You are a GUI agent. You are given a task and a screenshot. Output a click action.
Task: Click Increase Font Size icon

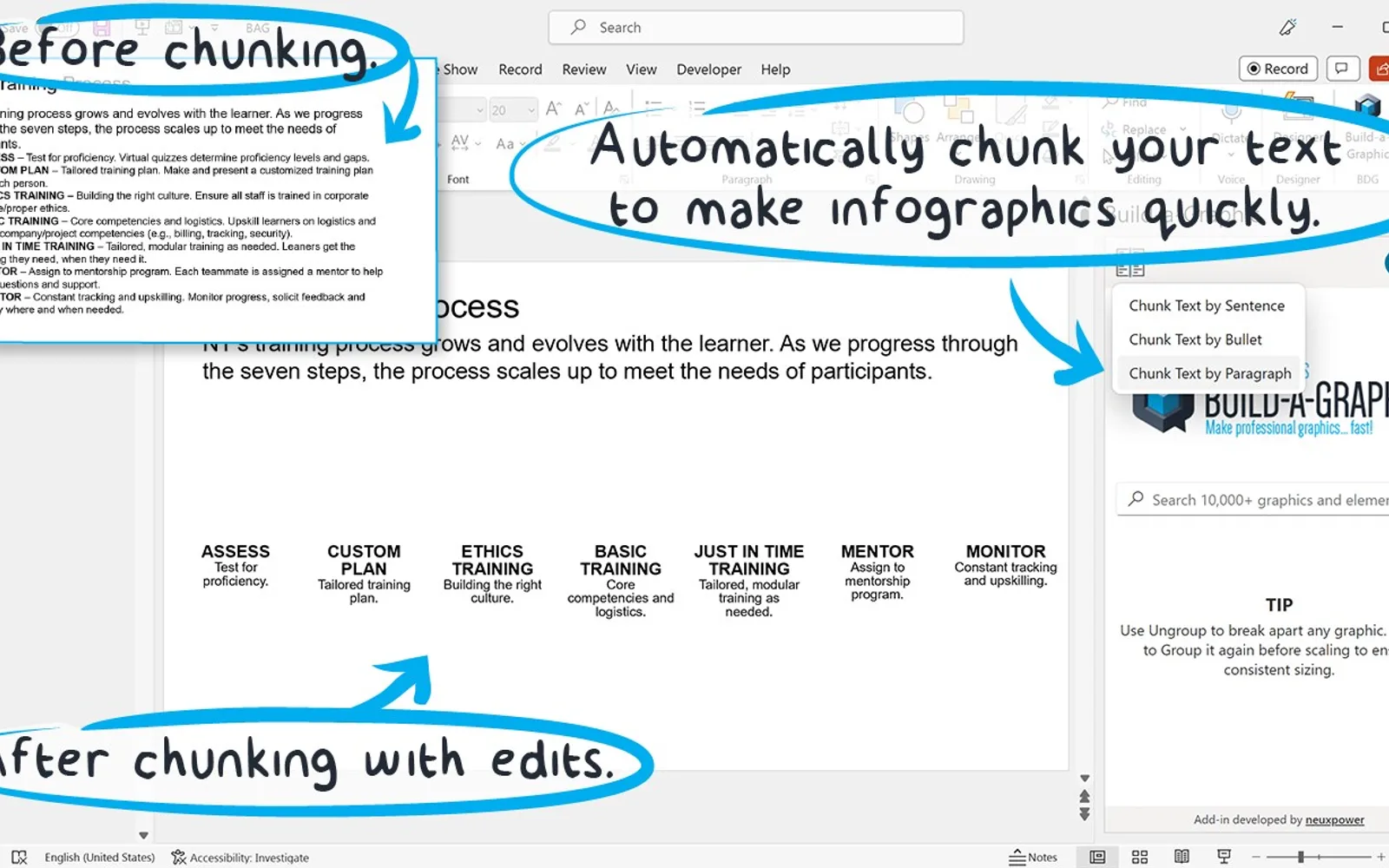553,108
